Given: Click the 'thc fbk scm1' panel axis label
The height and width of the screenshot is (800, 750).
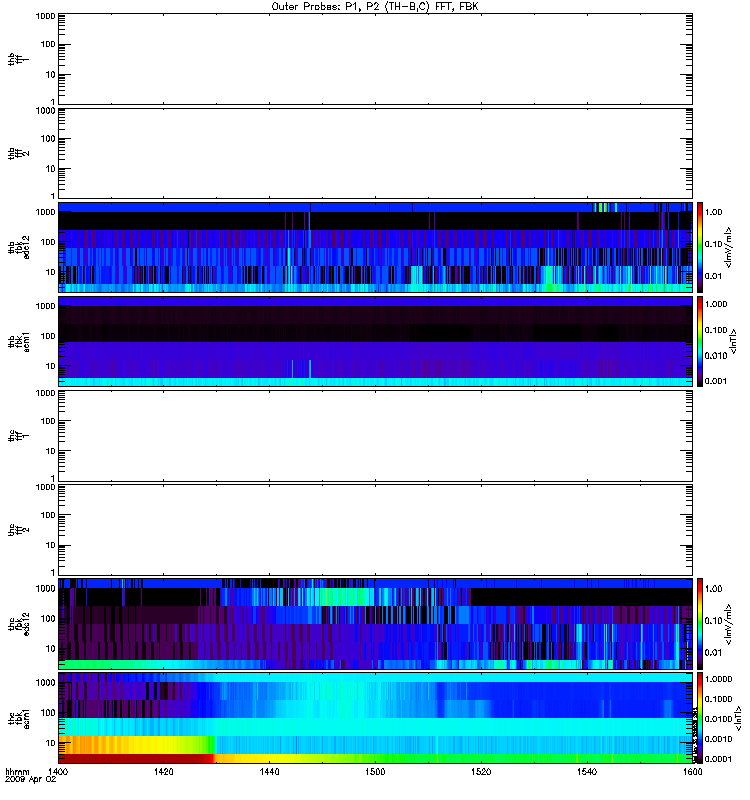Looking at the screenshot, I should (19, 718).
